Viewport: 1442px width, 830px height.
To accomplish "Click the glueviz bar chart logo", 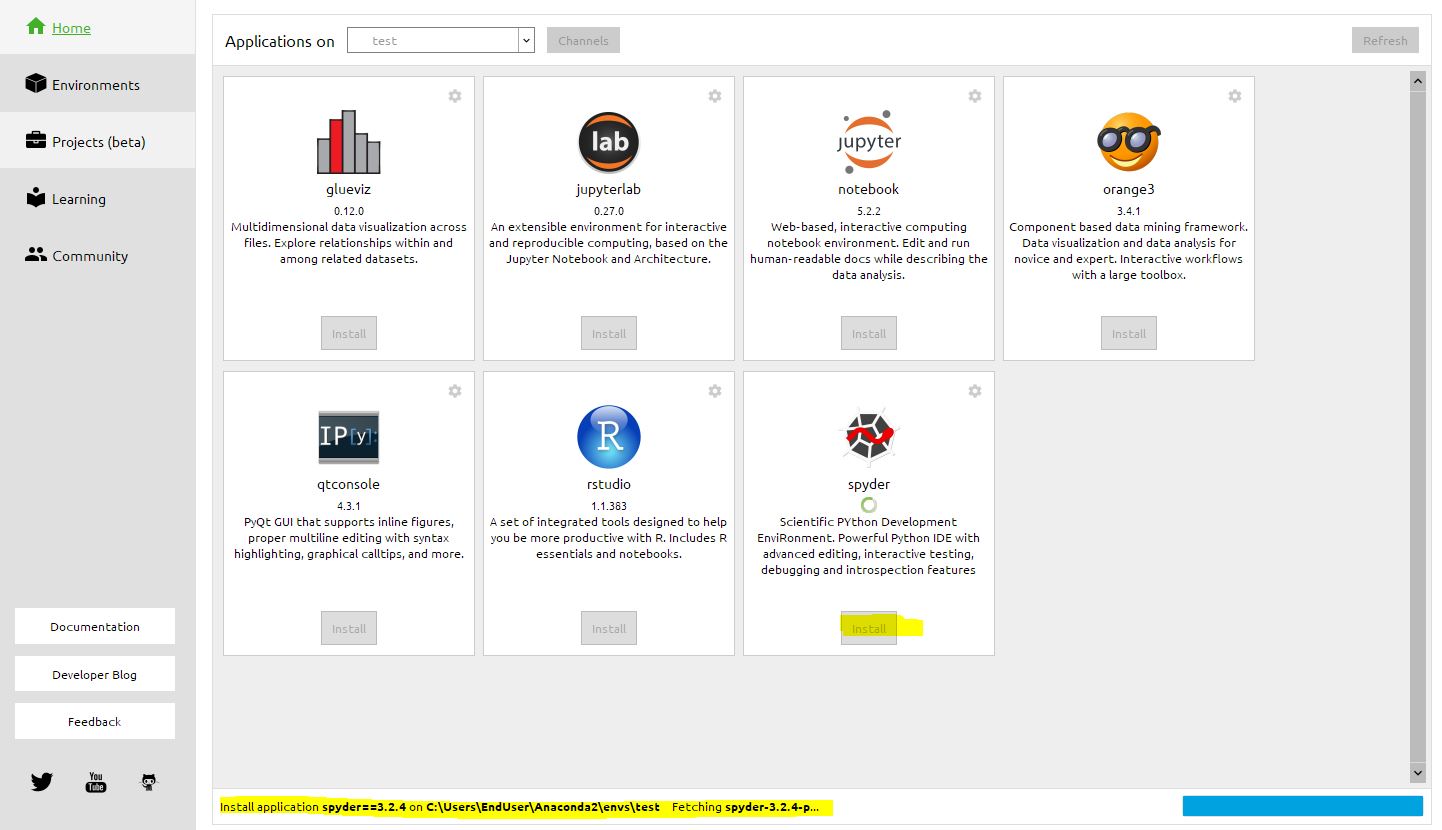I will tap(349, 142).
